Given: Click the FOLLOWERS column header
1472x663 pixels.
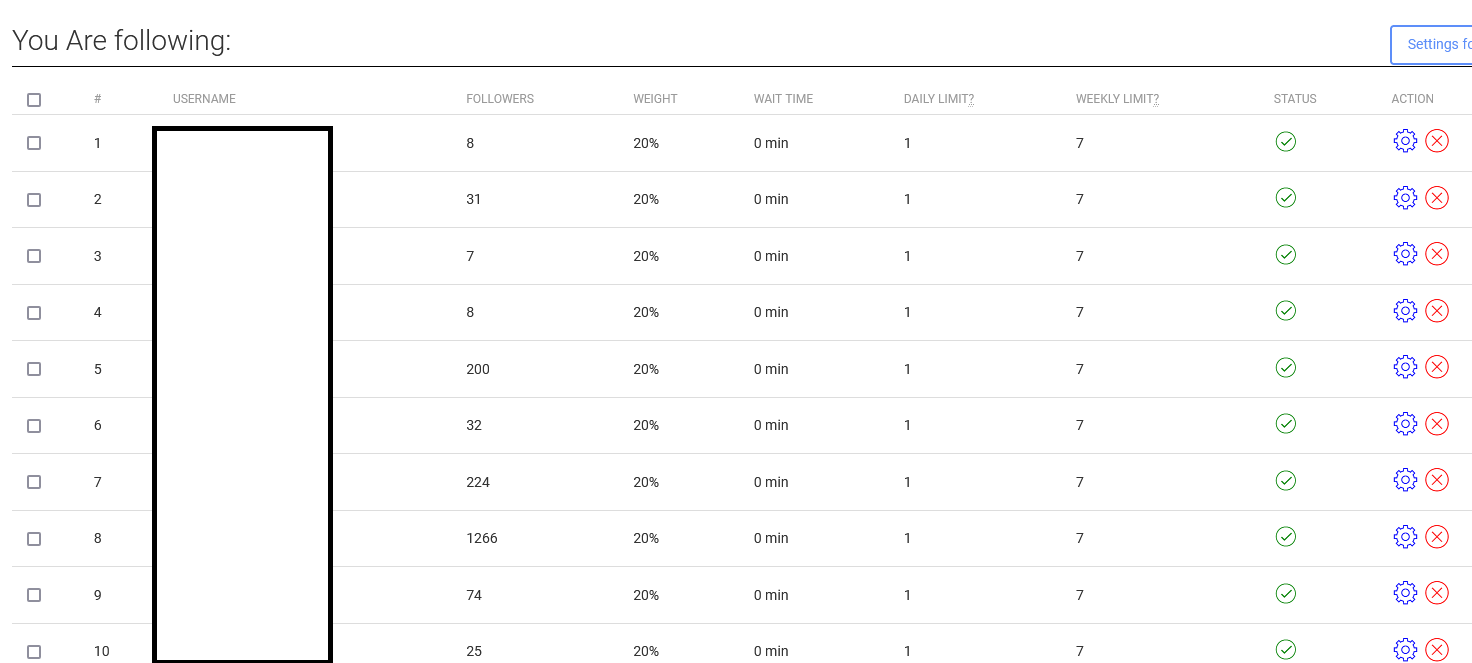Looking at the screenshot, I should pos(500,99).
